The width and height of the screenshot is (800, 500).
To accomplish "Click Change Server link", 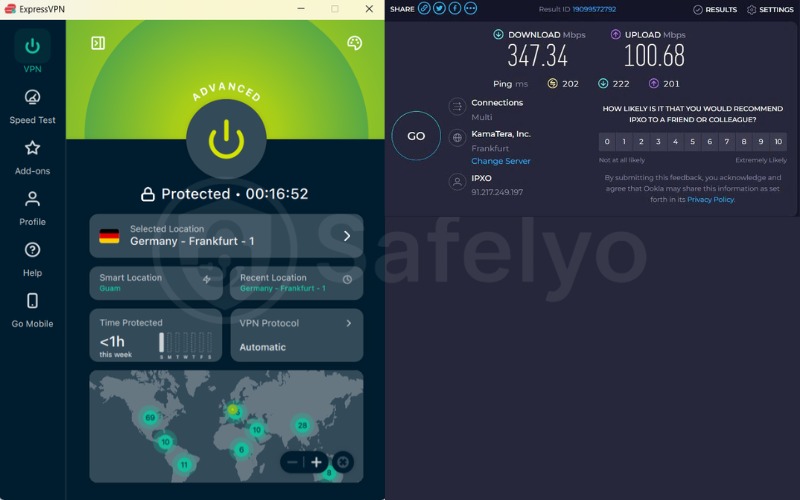I will tap(501, 161).
